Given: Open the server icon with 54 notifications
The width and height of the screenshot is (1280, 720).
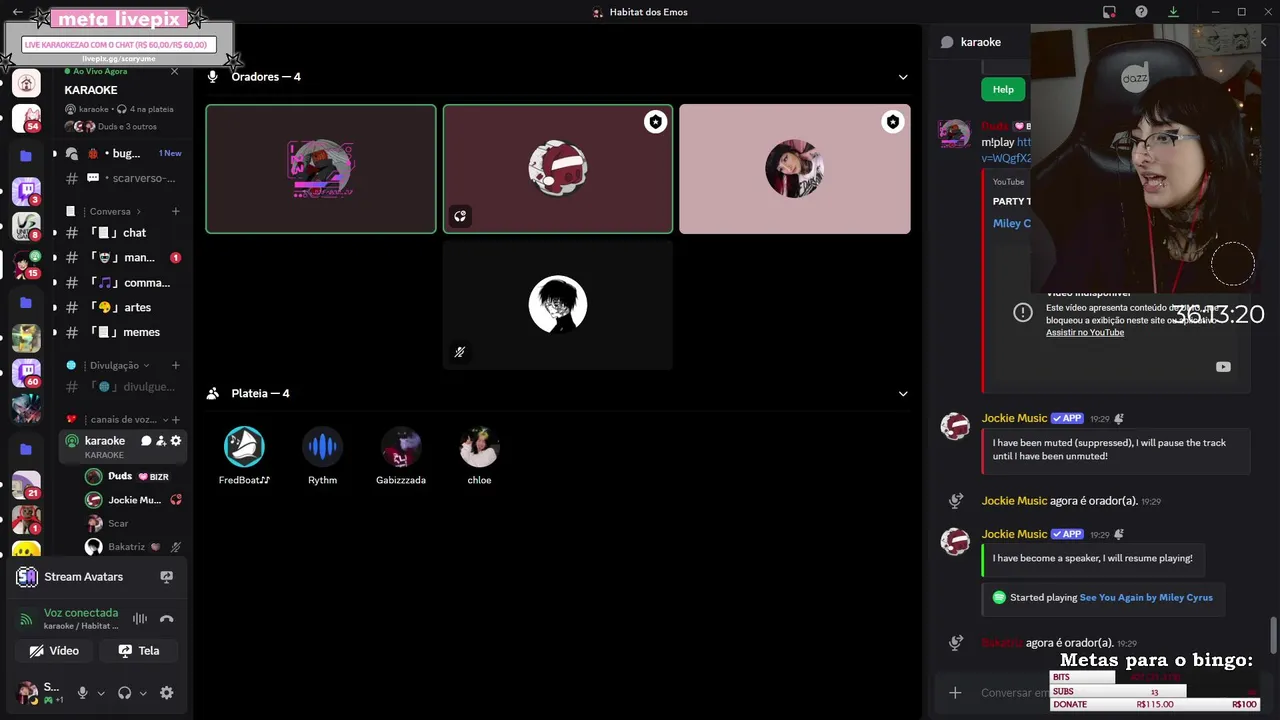Looking at the screenshot, I should coord(26,118).
